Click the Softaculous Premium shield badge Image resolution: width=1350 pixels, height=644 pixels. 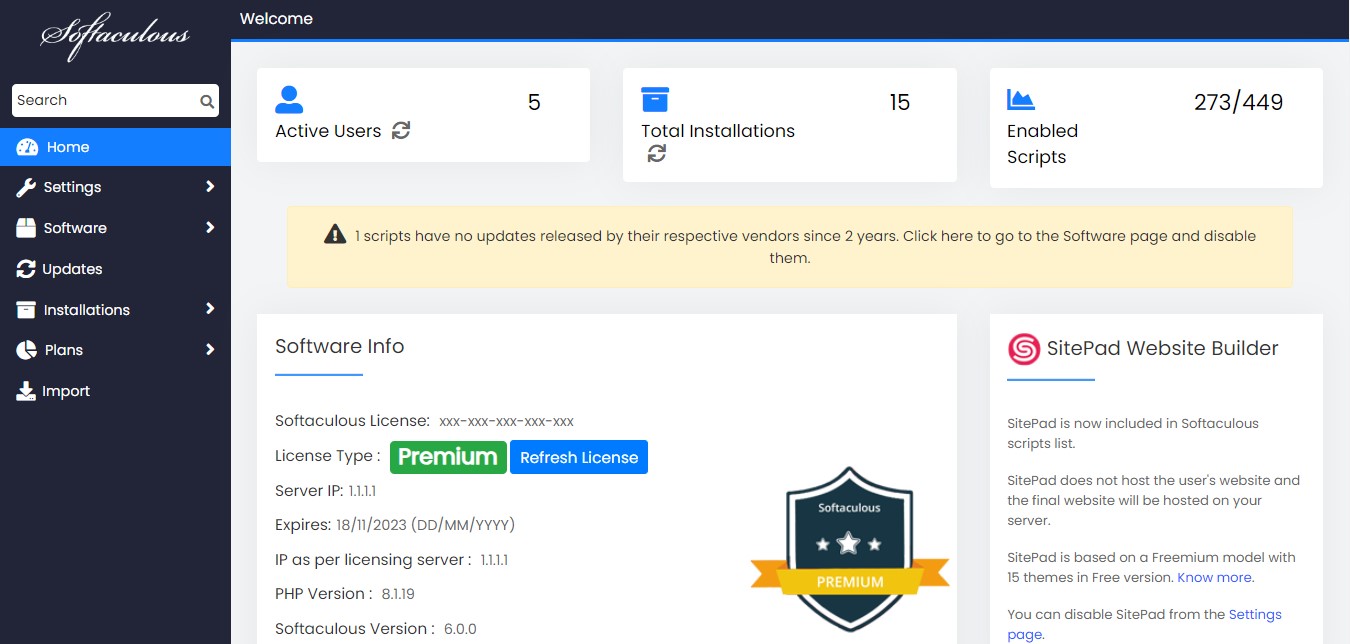849,545
